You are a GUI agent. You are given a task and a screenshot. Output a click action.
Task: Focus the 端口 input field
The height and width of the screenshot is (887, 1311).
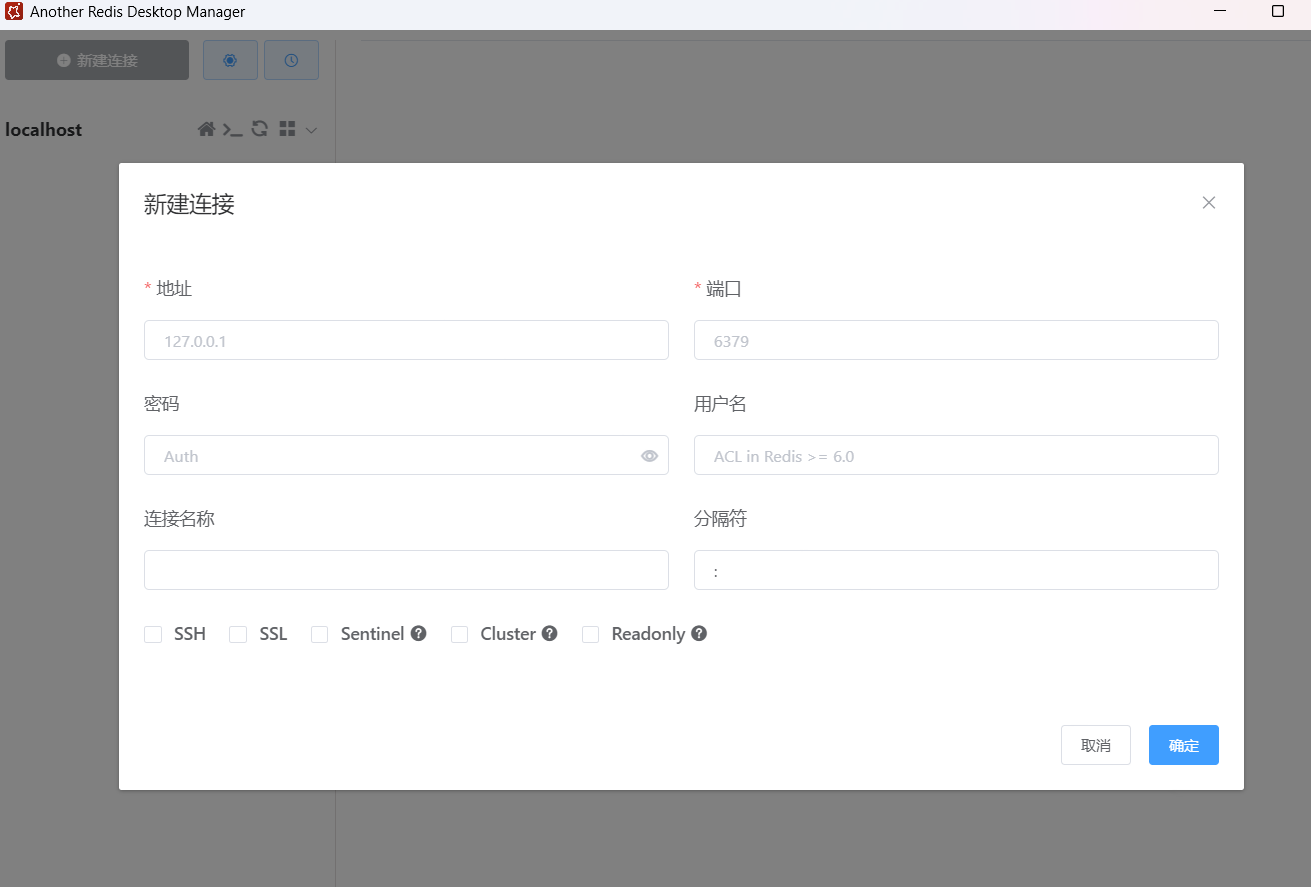click(956, 340)
